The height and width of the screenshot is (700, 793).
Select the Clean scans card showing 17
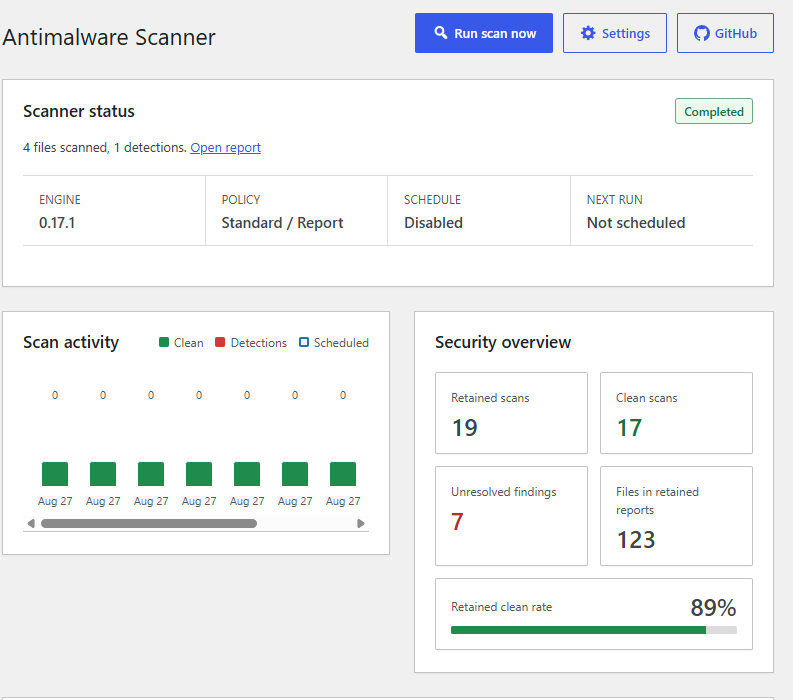pyautogui.click(x=676, y=413)
